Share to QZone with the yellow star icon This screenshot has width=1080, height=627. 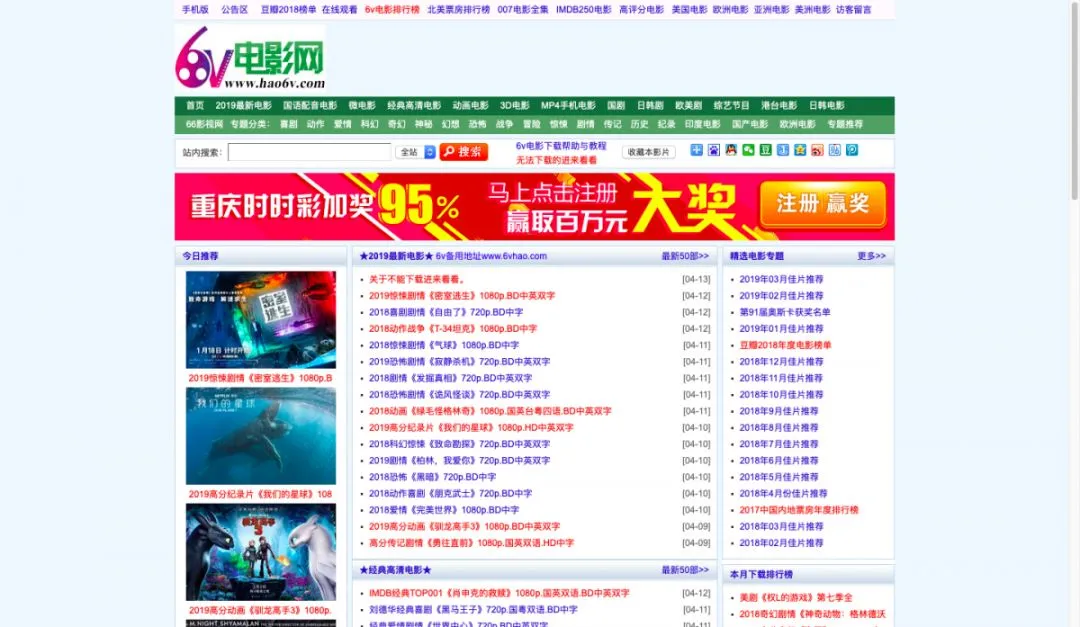[800, 150]
